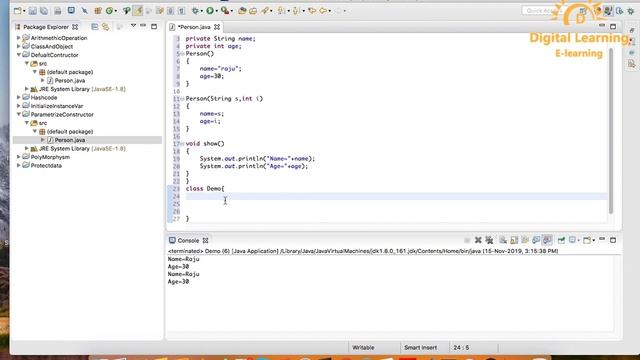Click the New Java Package icon
Image resolution: width=640 pixels, height=360 pixels.
(98, 11)
